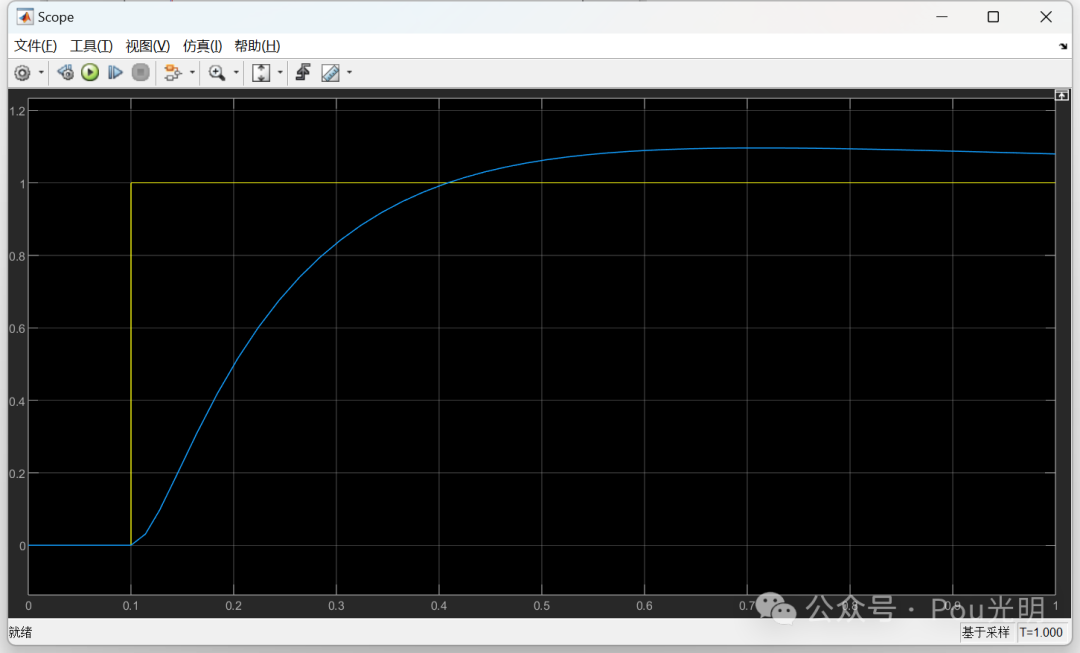Viewport: 1080px width, 653px height.
Task: Click the MATLAB logo in Scope title bar
Action: 25,17
